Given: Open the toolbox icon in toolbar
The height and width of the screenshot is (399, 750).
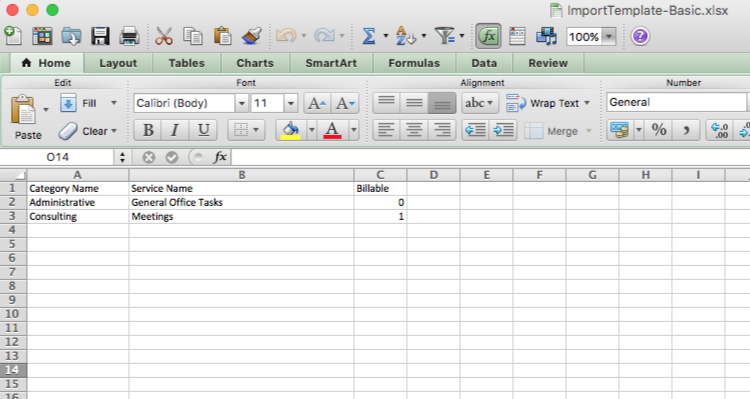Looking at the screenshot, I should [x=517, y=36].
